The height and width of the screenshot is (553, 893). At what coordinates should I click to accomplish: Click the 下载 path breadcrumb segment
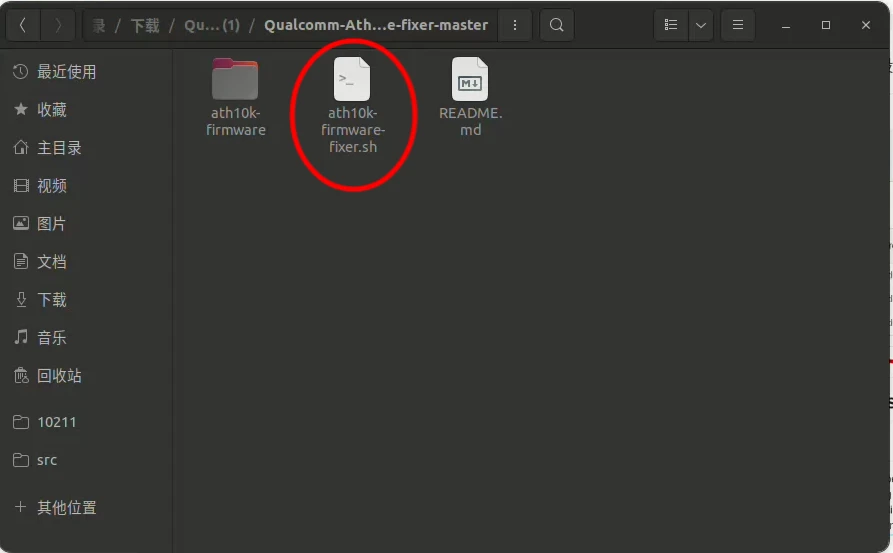tap(145, 25)
